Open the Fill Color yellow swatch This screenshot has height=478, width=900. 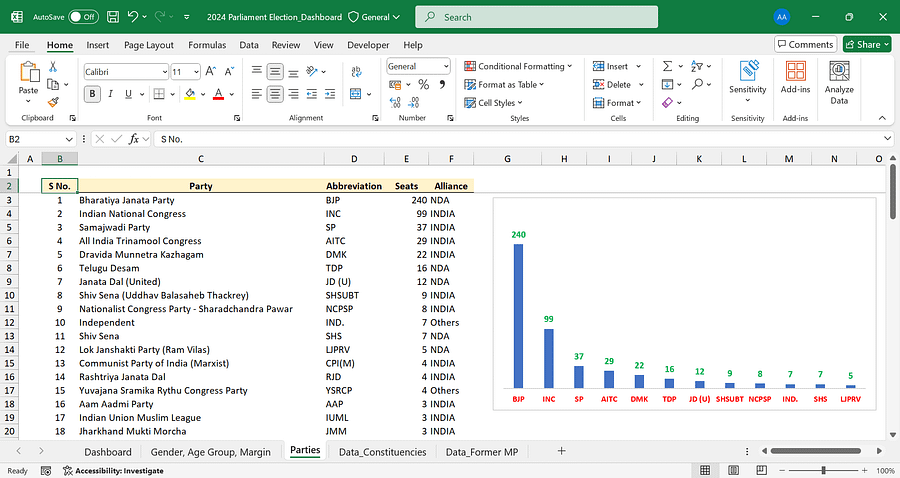(x=190, y=94)
